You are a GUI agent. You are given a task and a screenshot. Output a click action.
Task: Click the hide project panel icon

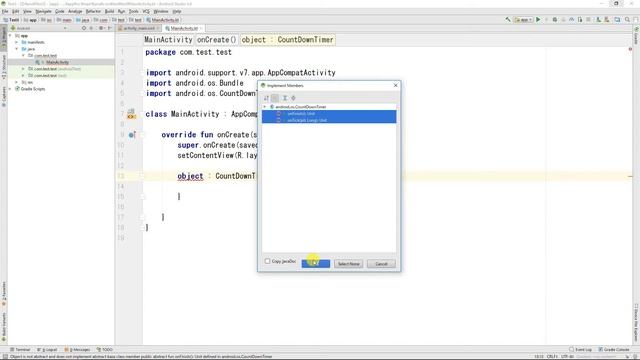[110, 28]
